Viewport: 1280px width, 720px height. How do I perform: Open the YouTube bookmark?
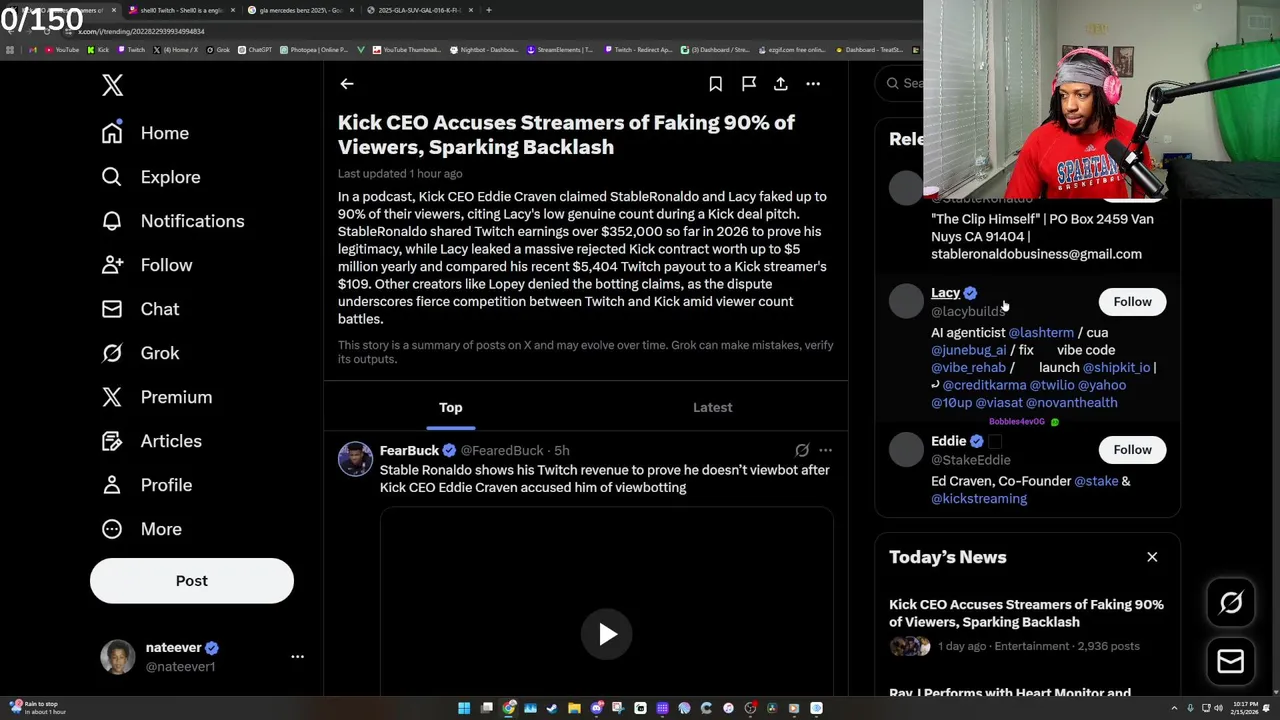click(x=62, y=50)
